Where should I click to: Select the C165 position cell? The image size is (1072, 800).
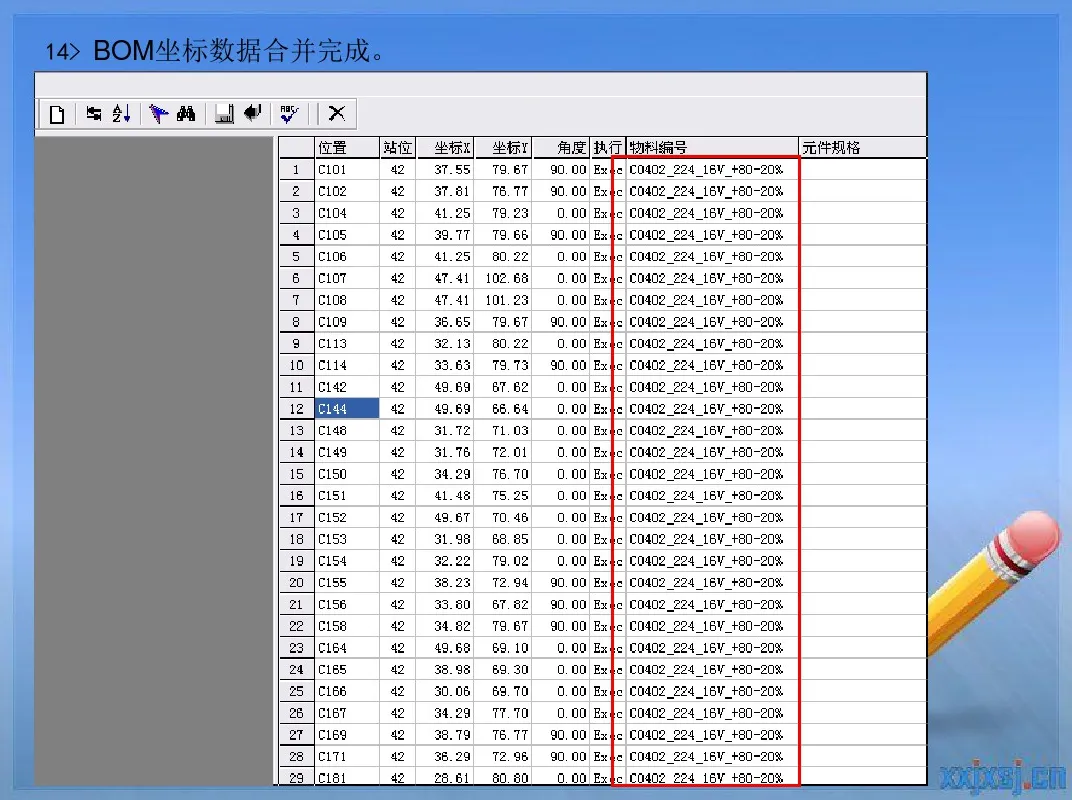point(347,670)
